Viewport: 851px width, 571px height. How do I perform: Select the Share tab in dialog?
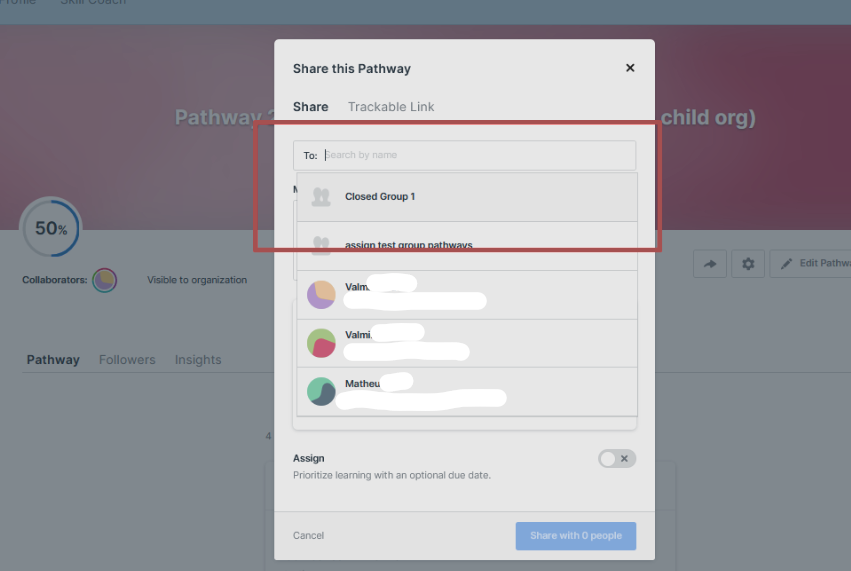(310, 107)
